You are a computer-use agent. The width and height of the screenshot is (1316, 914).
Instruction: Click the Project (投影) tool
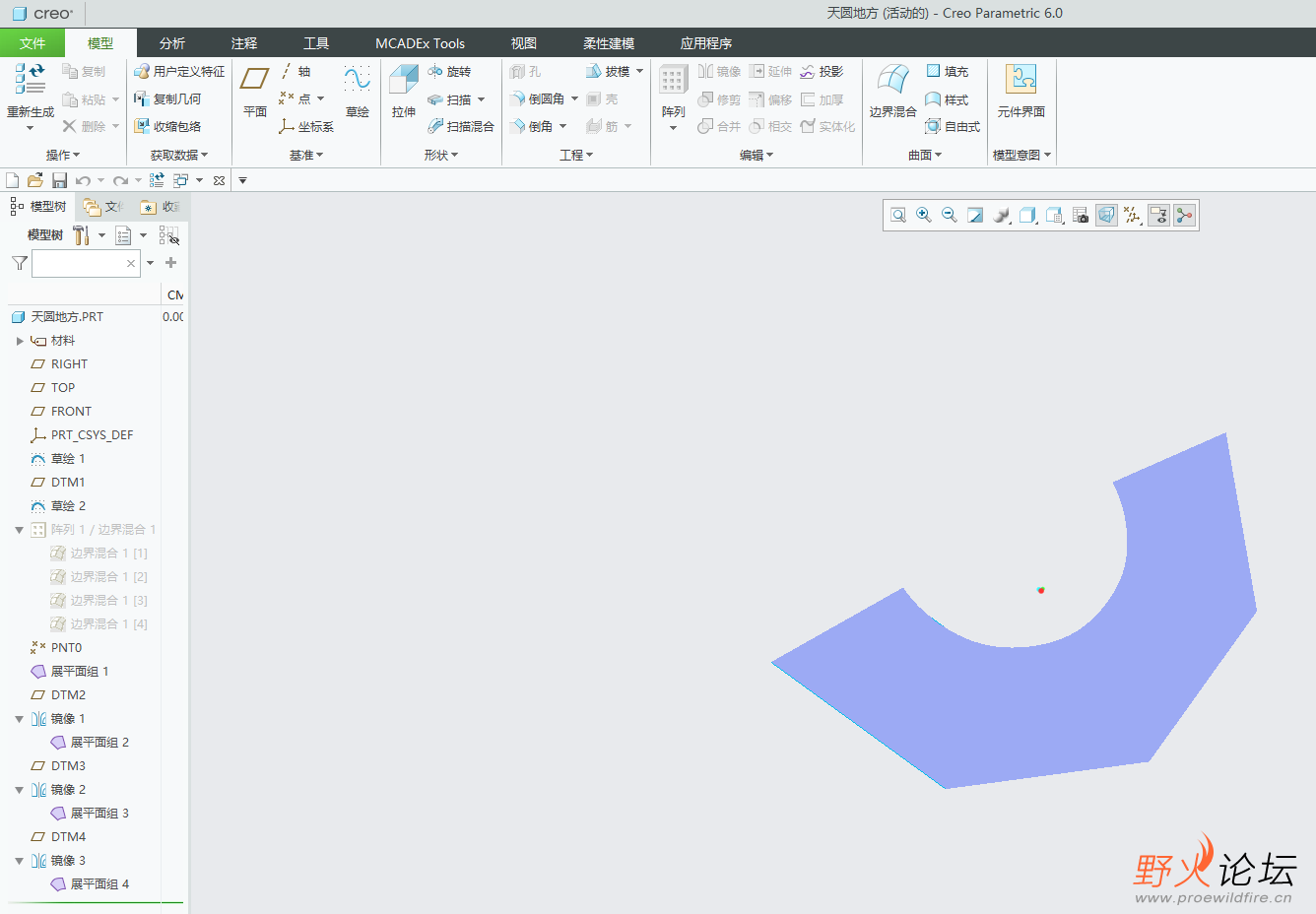pyautogui.click(x=822, y=72)
